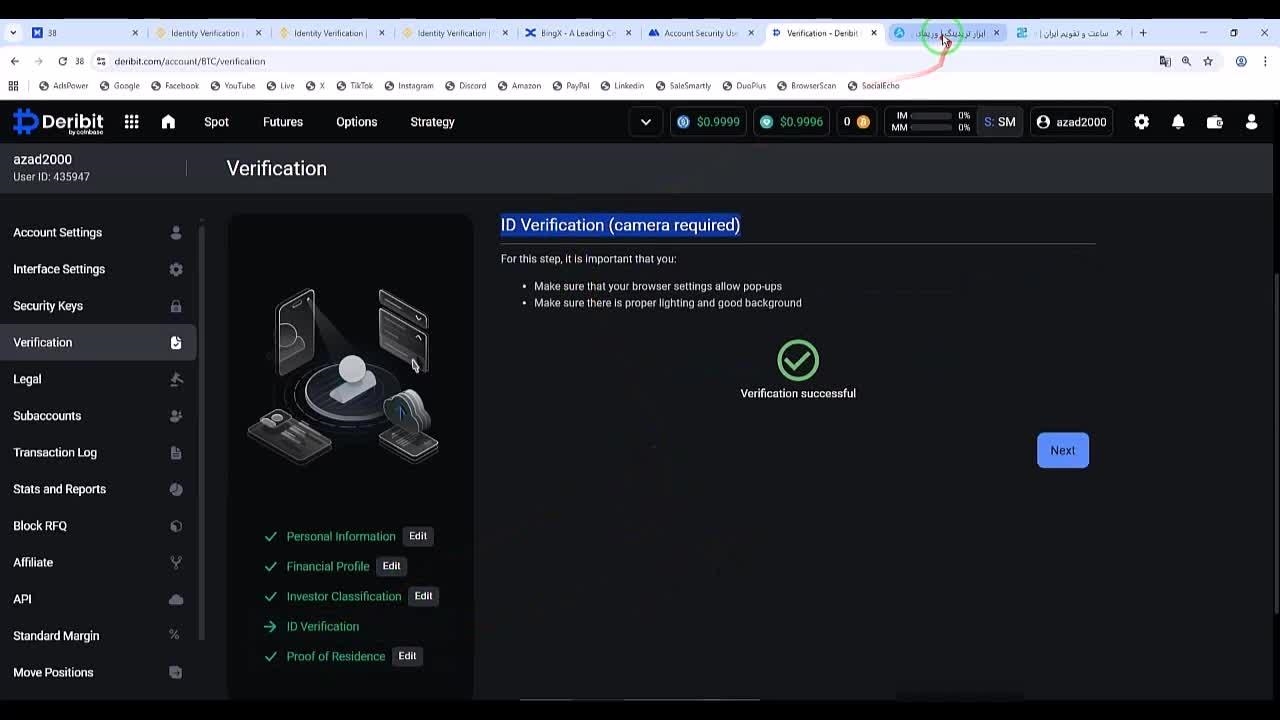Toggle the S: SM margin mode indicator
Image resolution: width=1280 pixels, height=720 pixels.
coord(999,122)
